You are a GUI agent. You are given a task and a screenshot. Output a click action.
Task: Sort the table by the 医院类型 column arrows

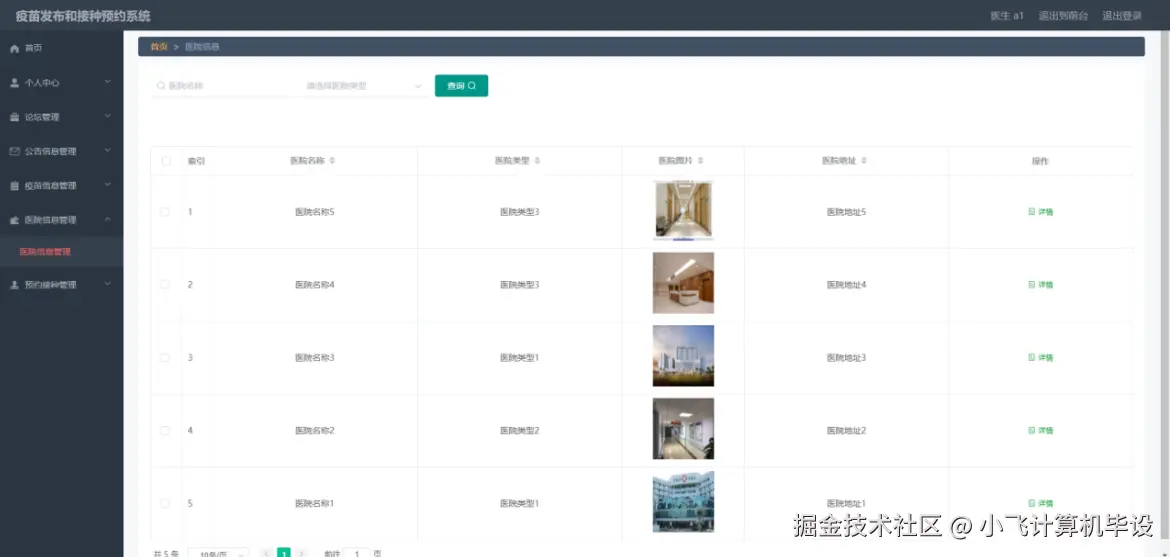[x=537, y=161]
